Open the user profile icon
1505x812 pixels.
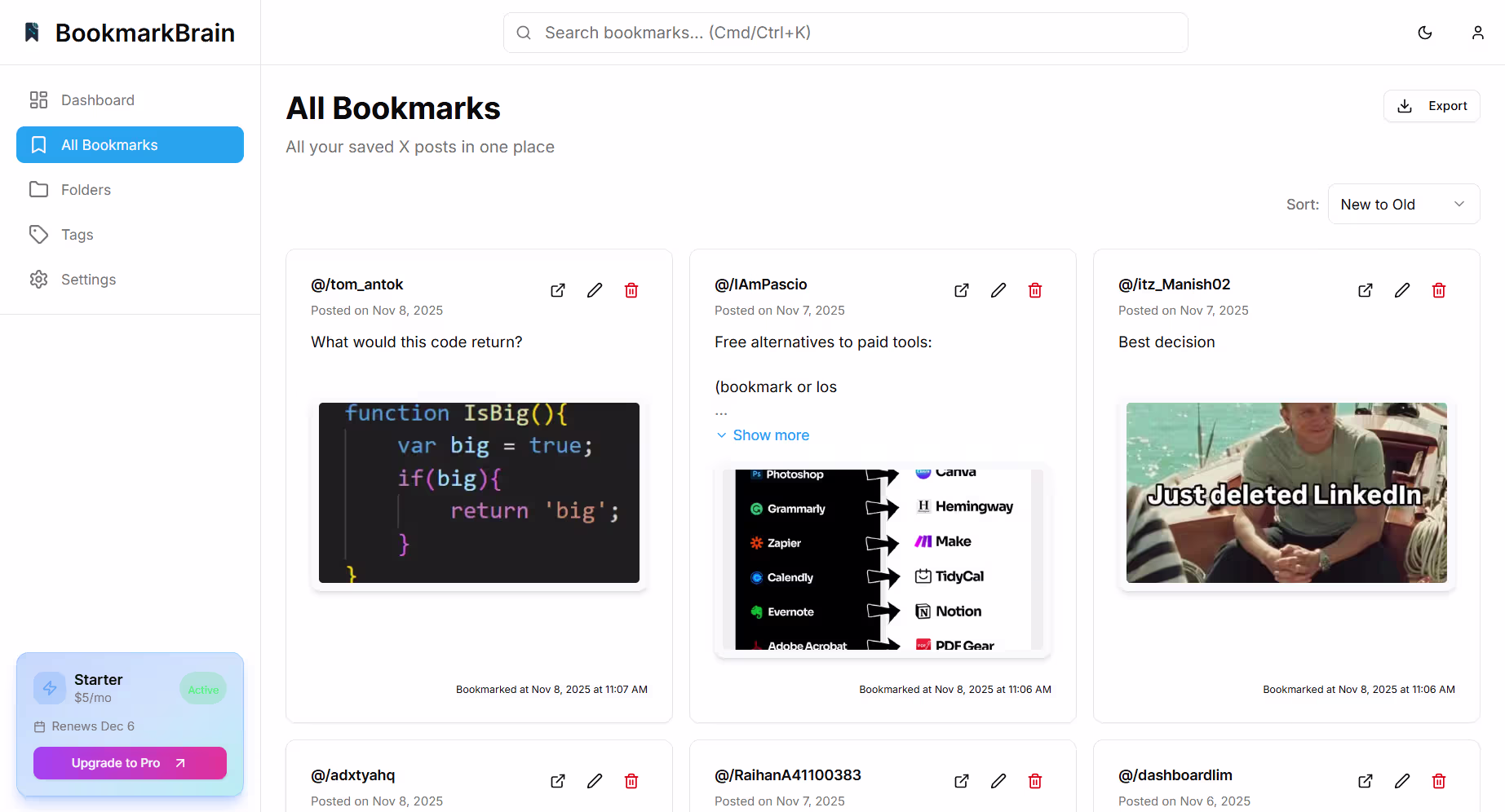point(1477,33)
